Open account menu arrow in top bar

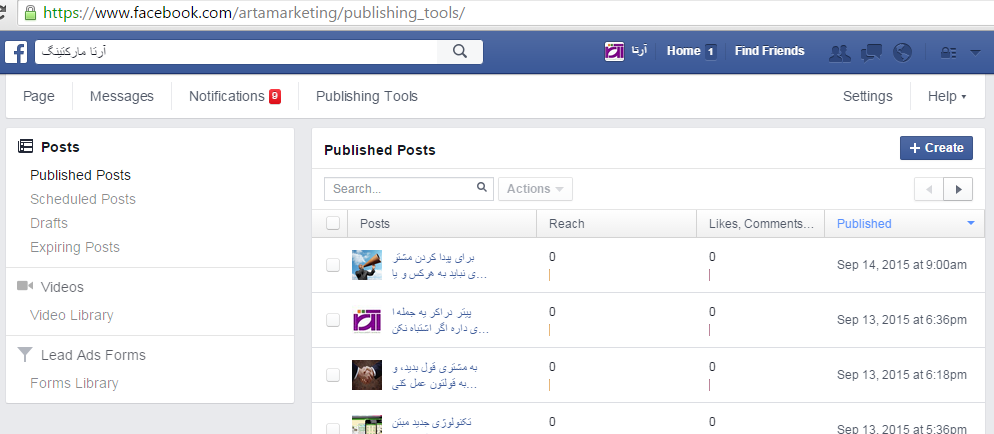coord(976,52)
